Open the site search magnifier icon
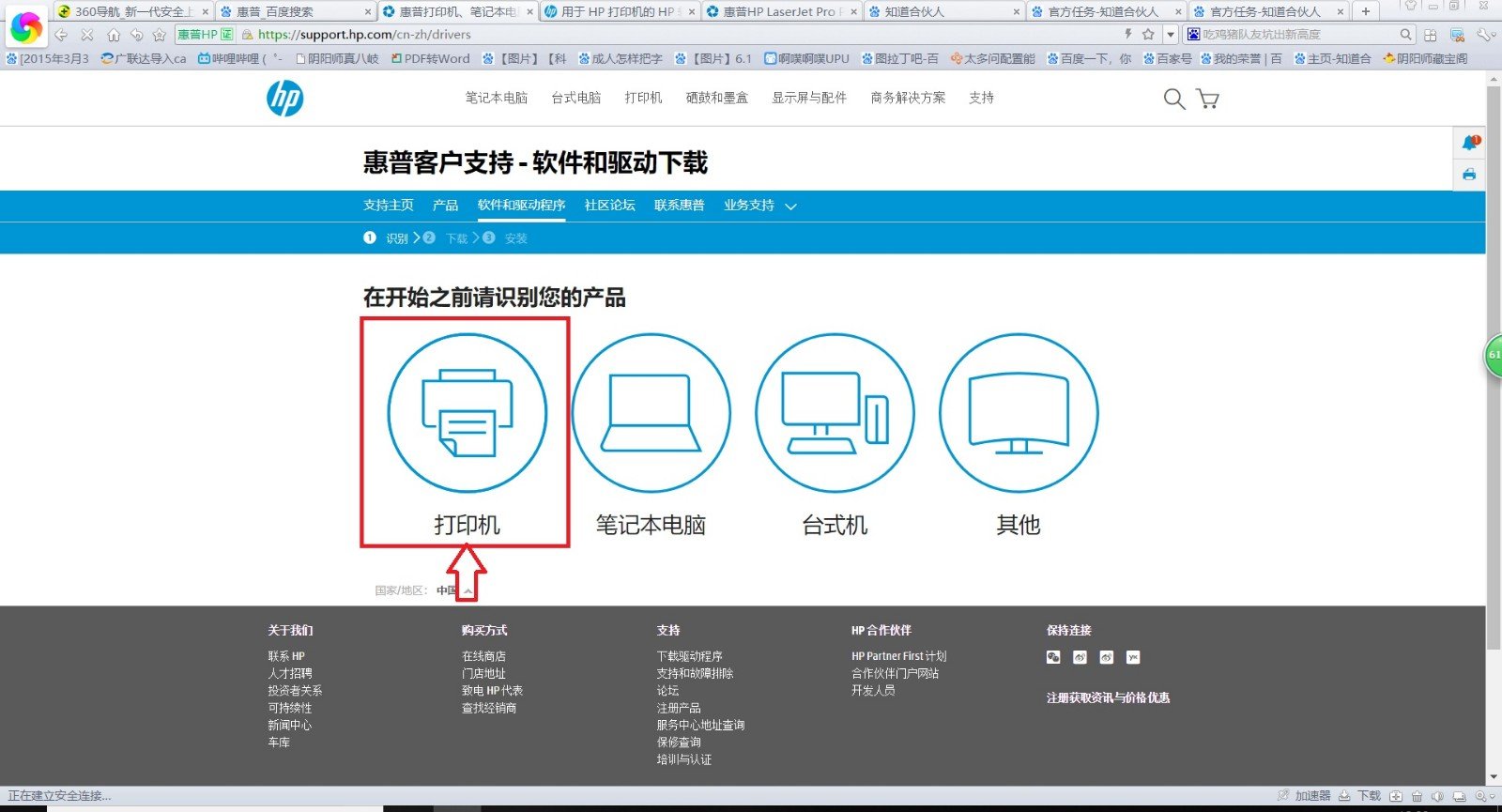The image size is (1502, 812). click(x=1173, y=99)
